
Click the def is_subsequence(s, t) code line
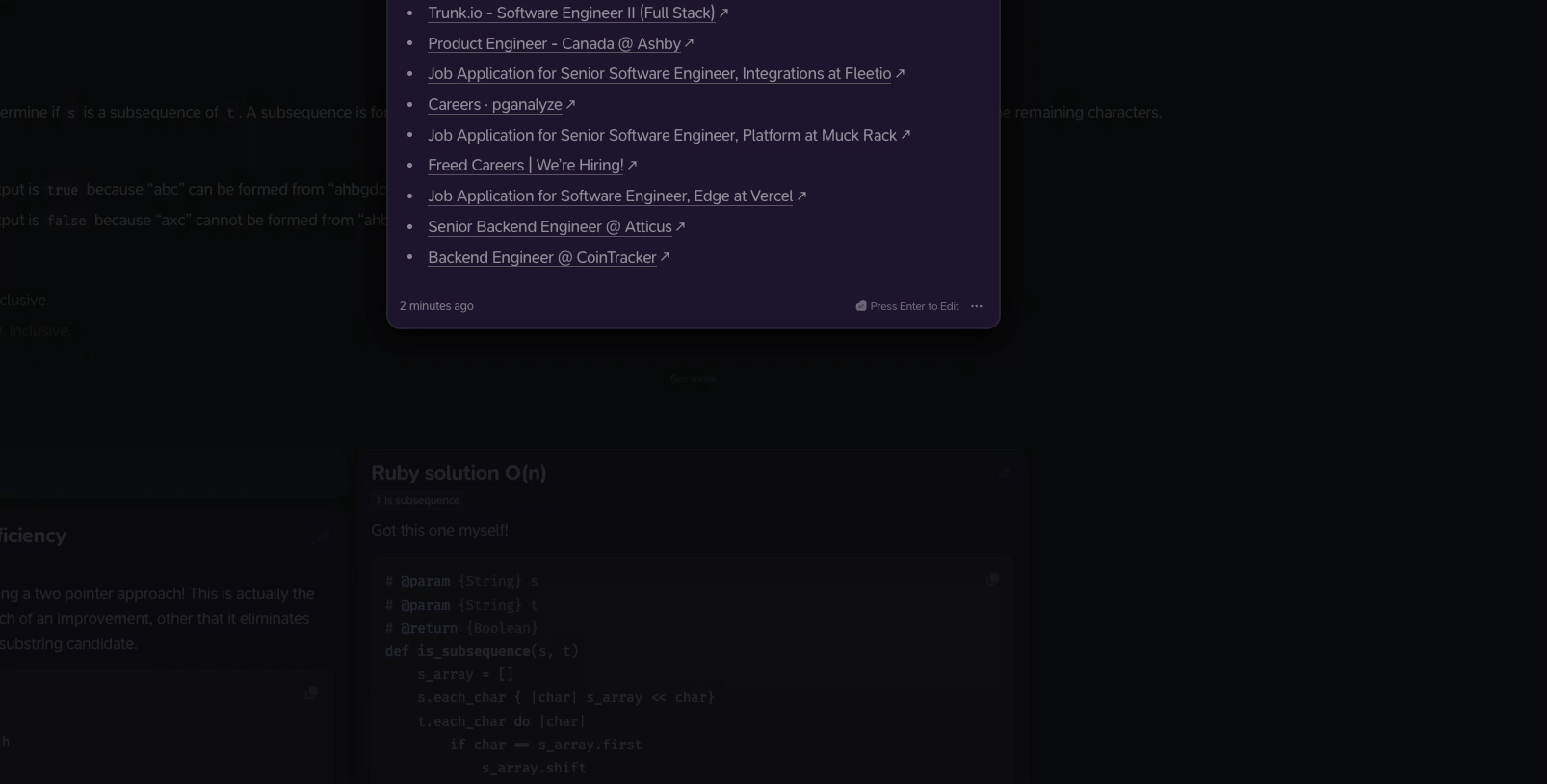tap(482, 651)
